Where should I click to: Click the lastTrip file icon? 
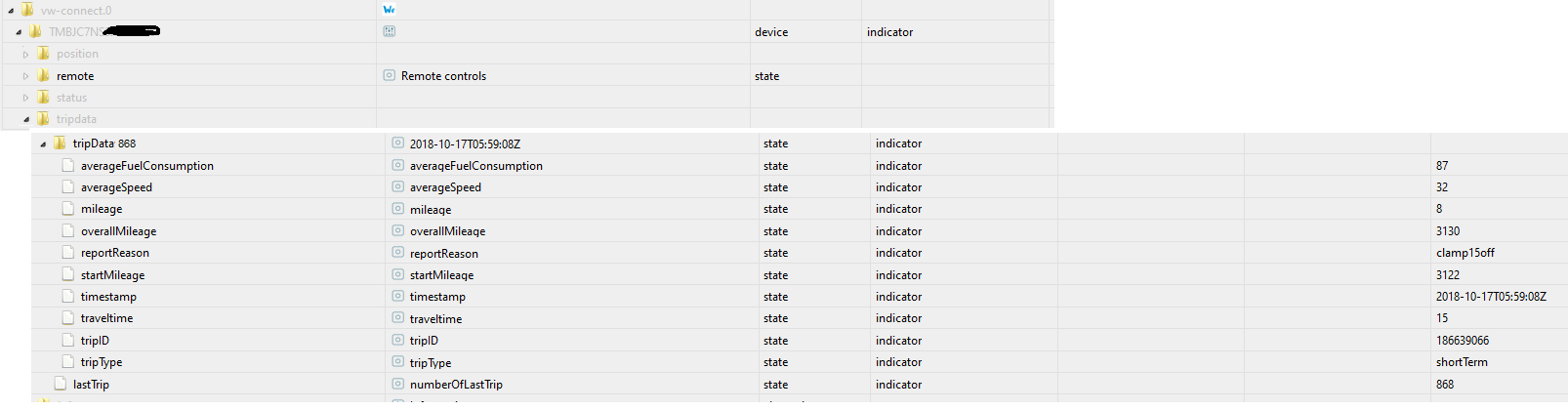point(61,384)
